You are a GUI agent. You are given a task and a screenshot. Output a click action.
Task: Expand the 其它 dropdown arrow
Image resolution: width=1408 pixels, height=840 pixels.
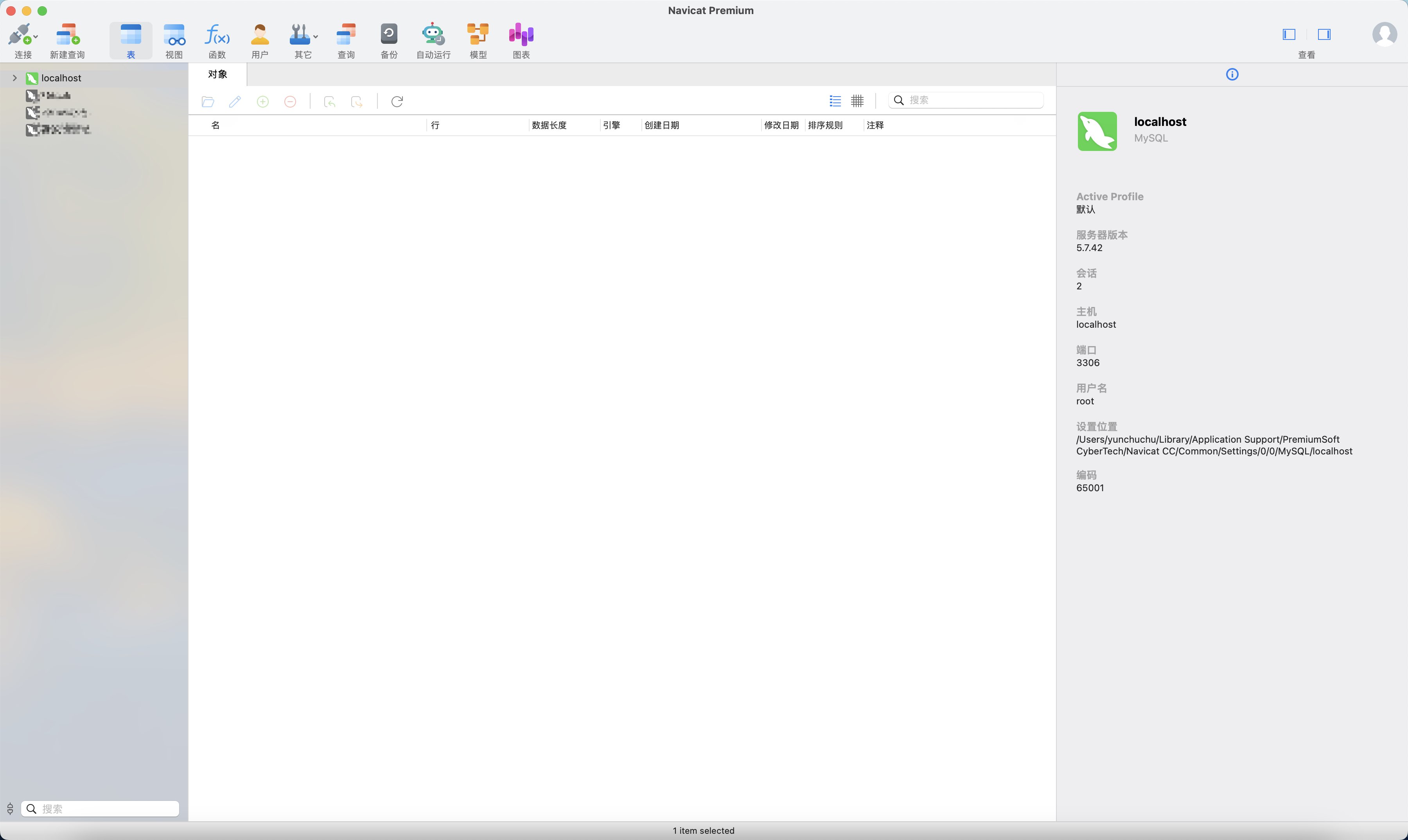pos(315,37)
